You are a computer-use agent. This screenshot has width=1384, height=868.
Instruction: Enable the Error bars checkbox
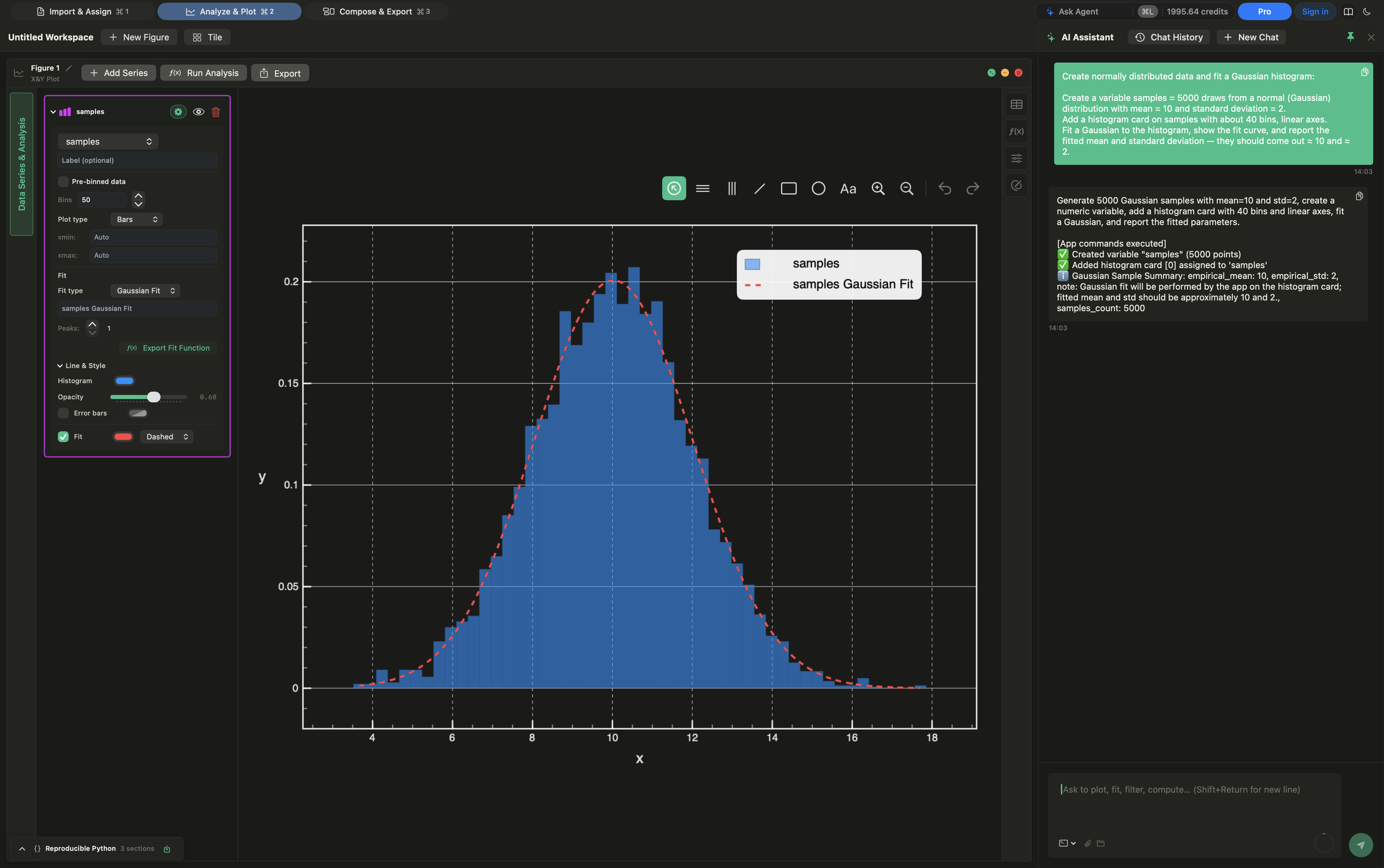point(63,413)
